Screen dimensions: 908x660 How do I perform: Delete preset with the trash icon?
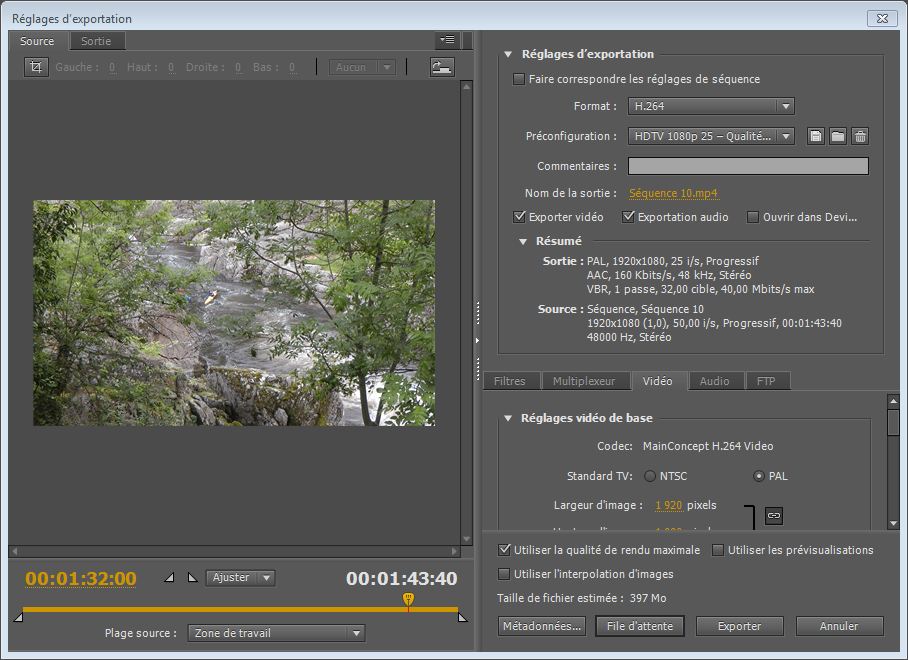click(860, 136)
